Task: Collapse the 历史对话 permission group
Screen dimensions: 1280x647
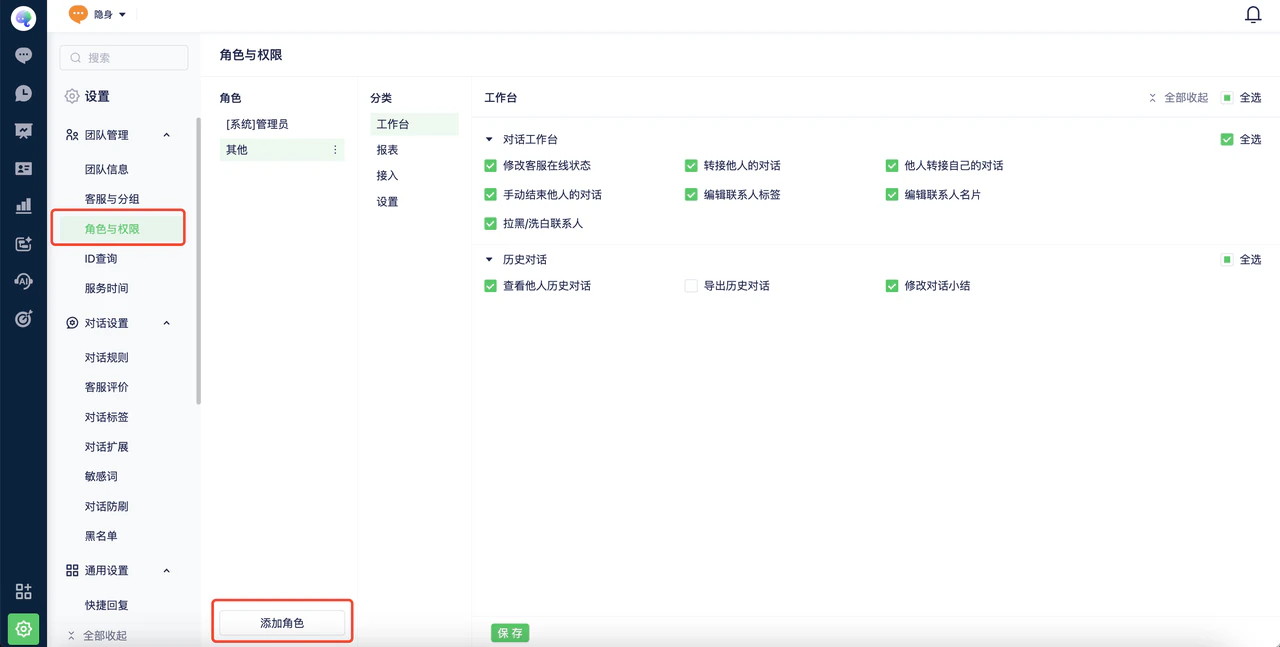Action: tap(489, 260)
